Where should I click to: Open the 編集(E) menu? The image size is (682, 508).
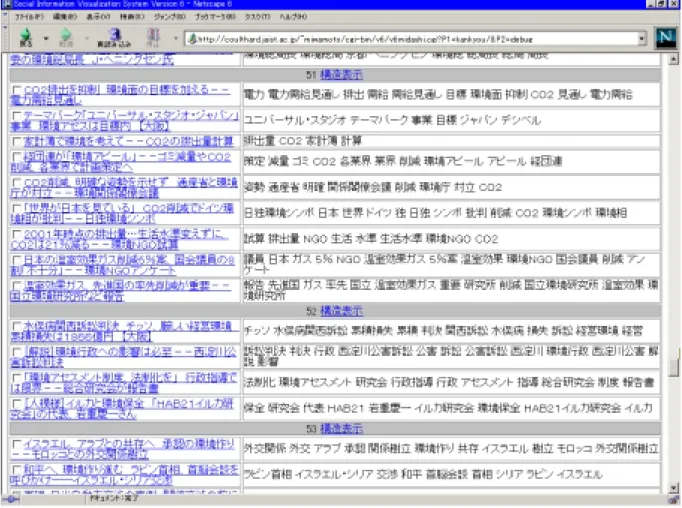coord(65,17)
